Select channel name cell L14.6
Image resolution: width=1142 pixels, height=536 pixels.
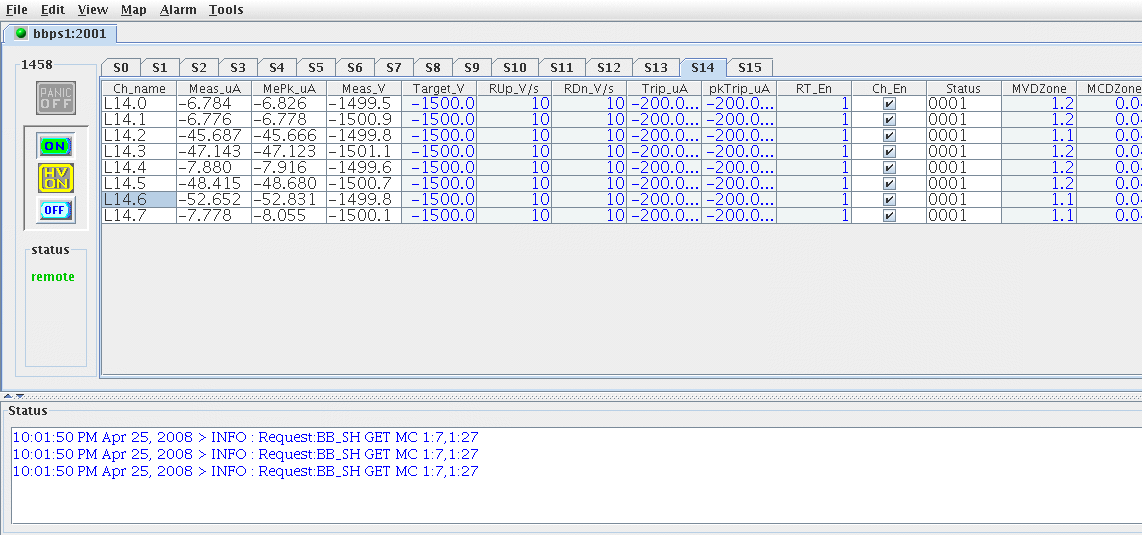tap(139, 200)
